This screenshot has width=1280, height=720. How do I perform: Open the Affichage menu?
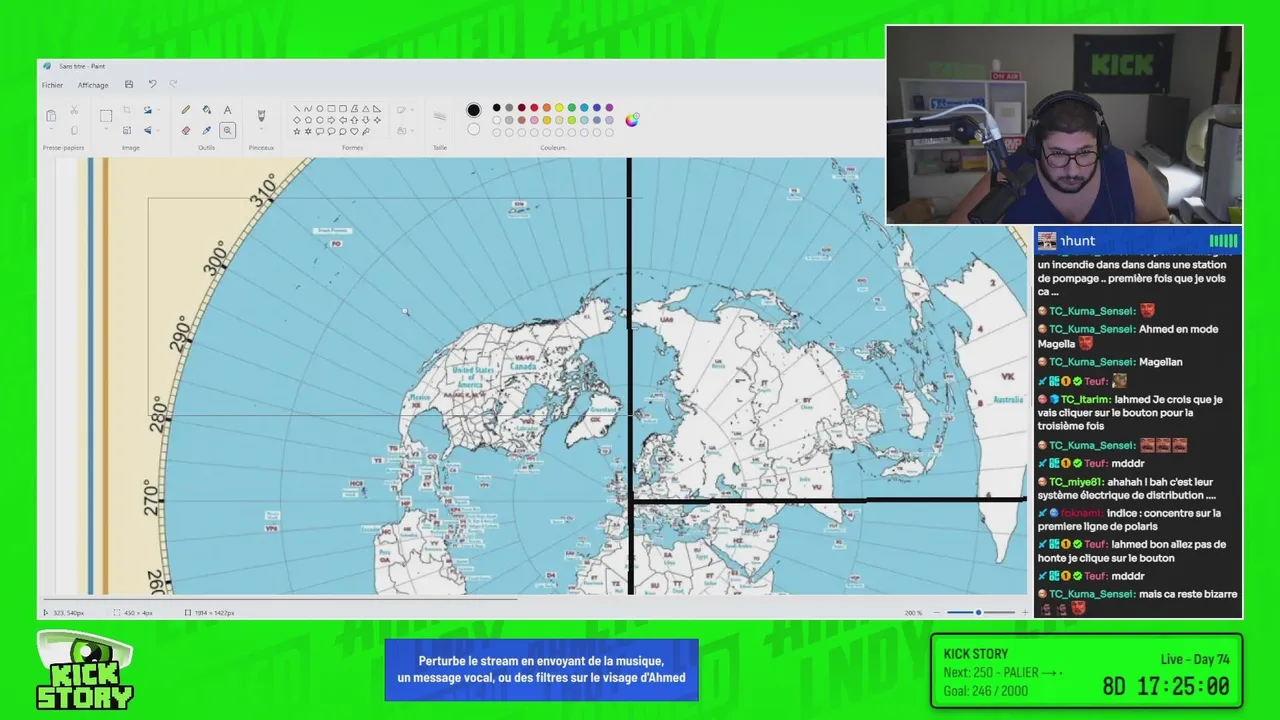click(93, 85)
